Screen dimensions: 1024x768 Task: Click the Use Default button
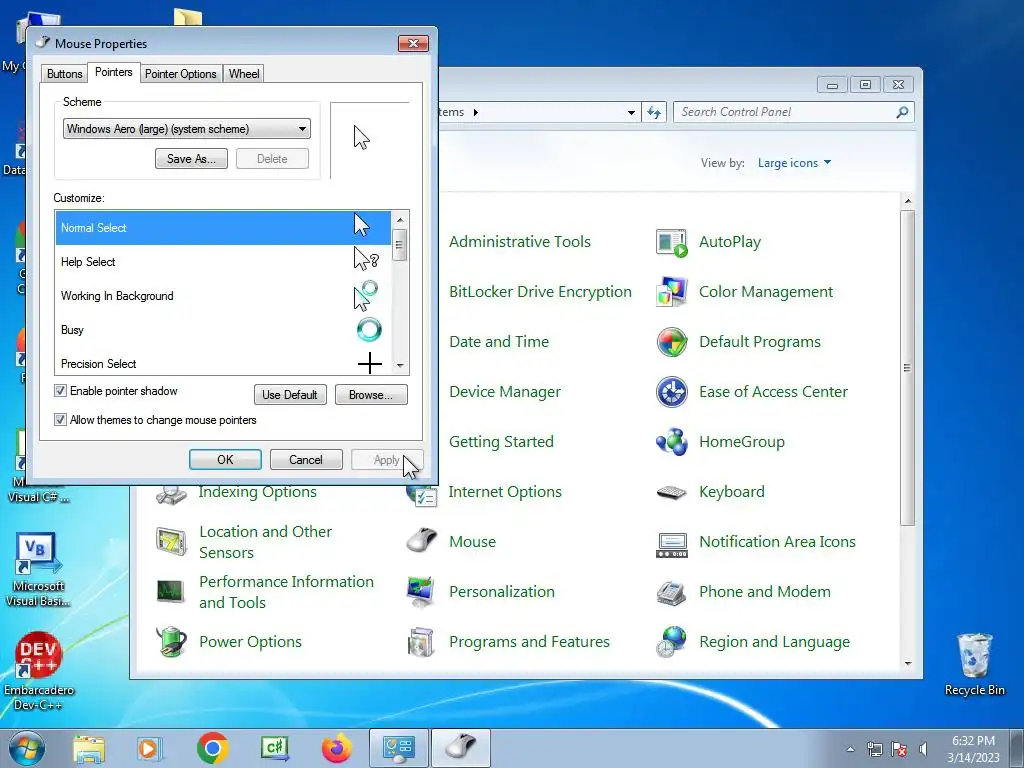click(290, 394)
